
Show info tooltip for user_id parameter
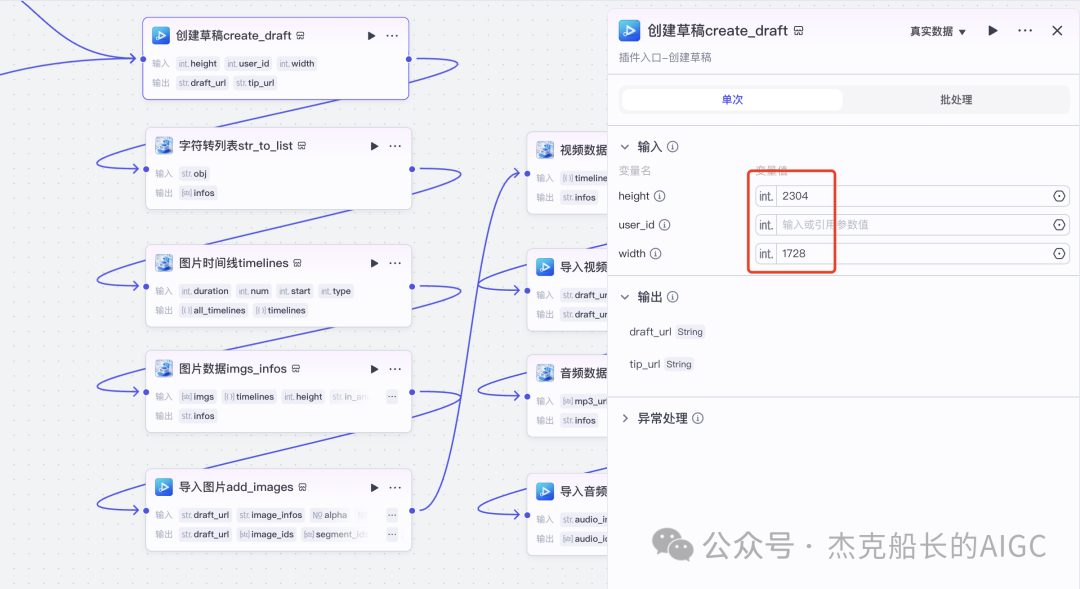point(665,225)
